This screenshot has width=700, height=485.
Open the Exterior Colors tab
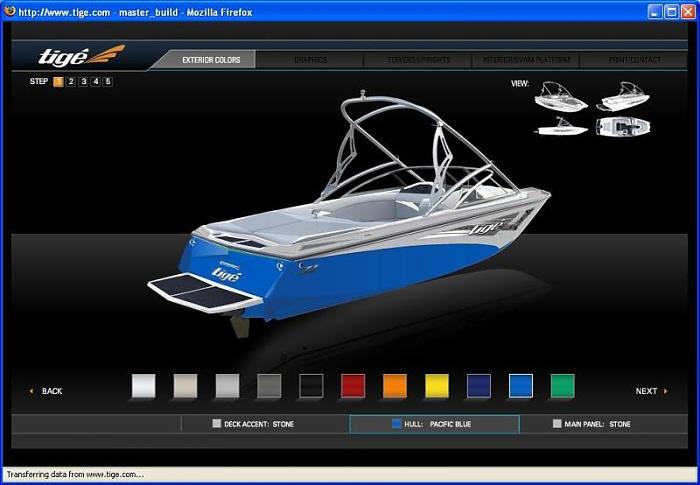[211, 60]
